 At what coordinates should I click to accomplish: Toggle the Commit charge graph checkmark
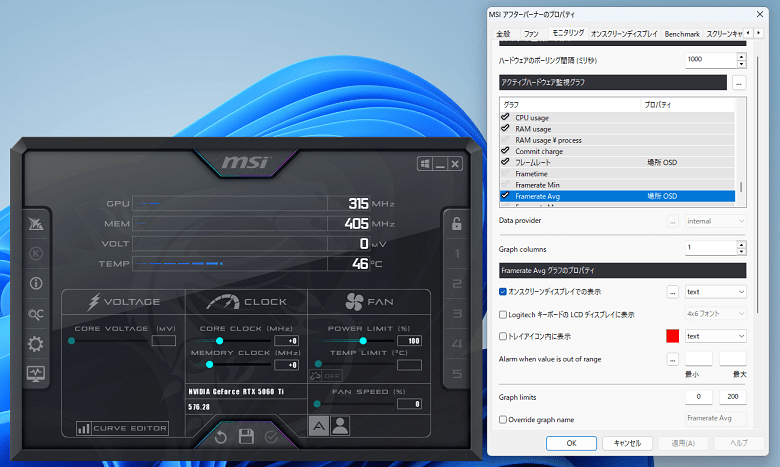[505, 151]
